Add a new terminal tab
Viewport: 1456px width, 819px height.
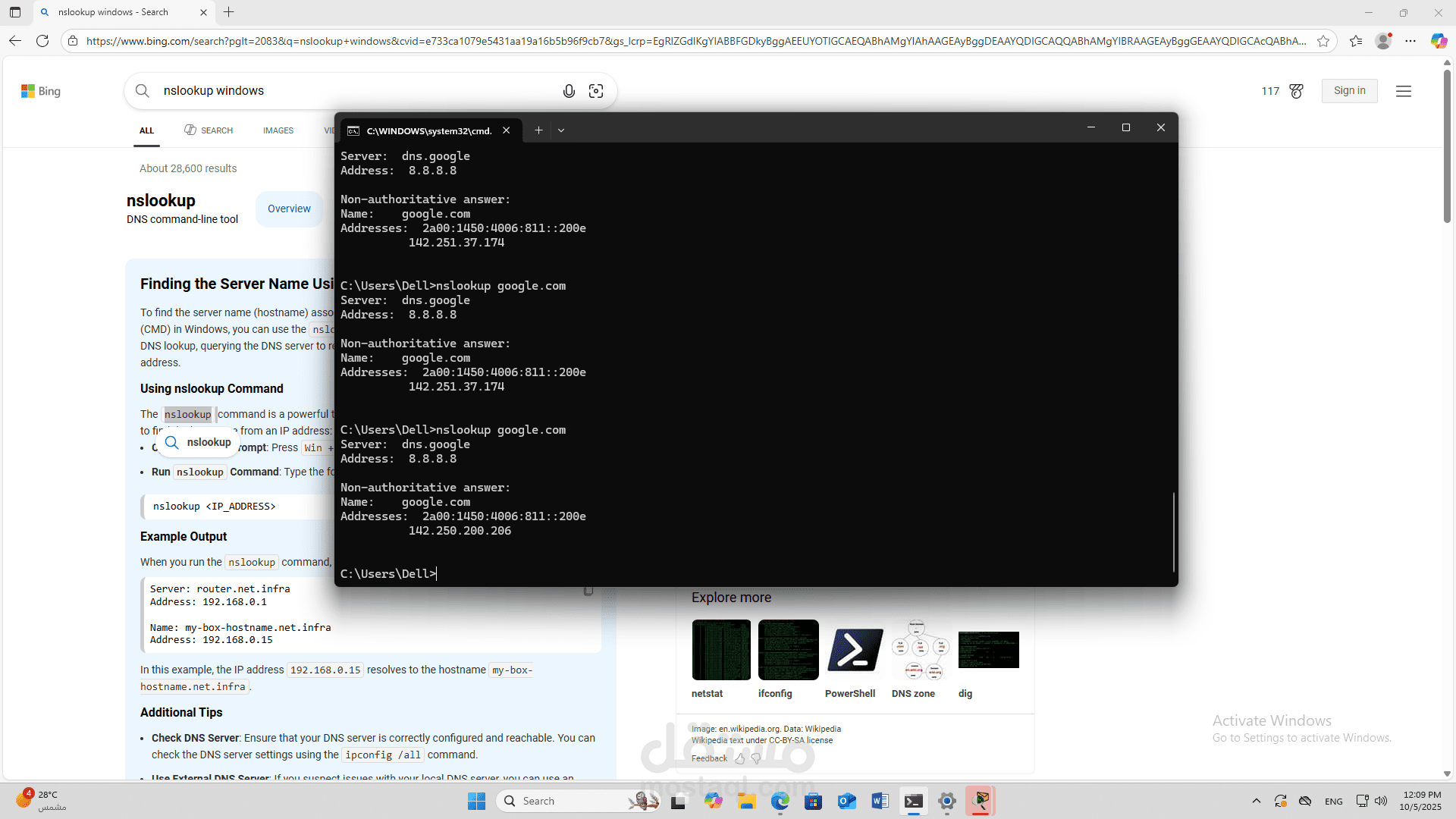coord(538,130)
